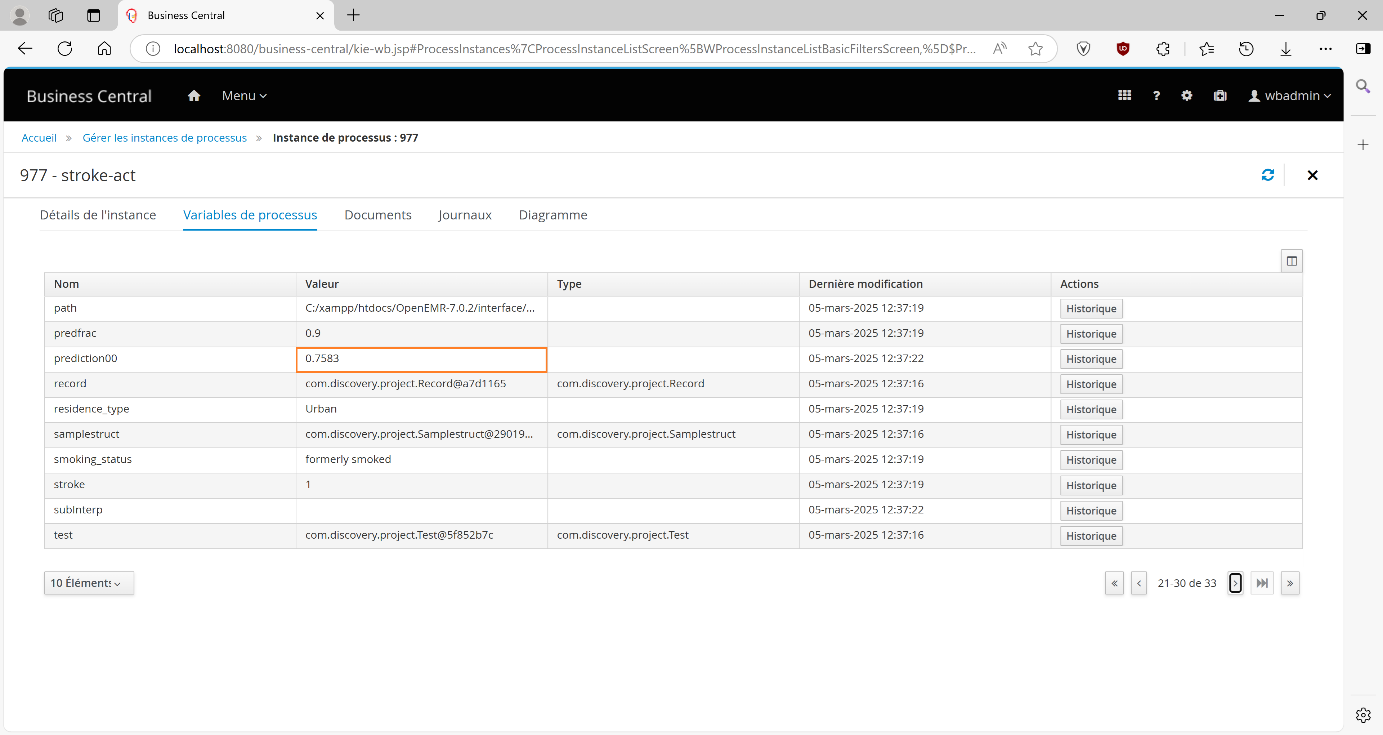Click the admin toolkit icon beside the gear
Image resolution: width=1383 pixels, height=735 pixels.
click(1219, 95)
